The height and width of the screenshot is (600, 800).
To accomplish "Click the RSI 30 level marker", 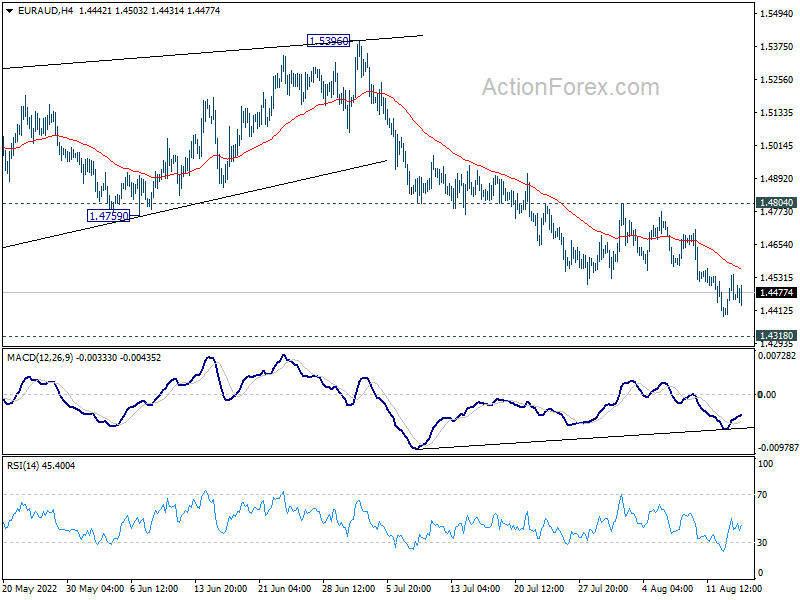I will (762, 542).
